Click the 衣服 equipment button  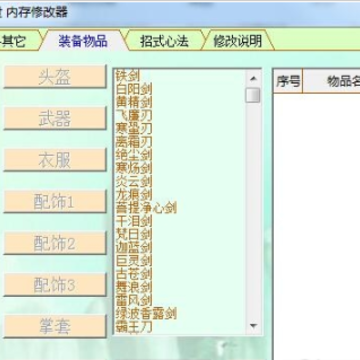[x=55, y=160]
